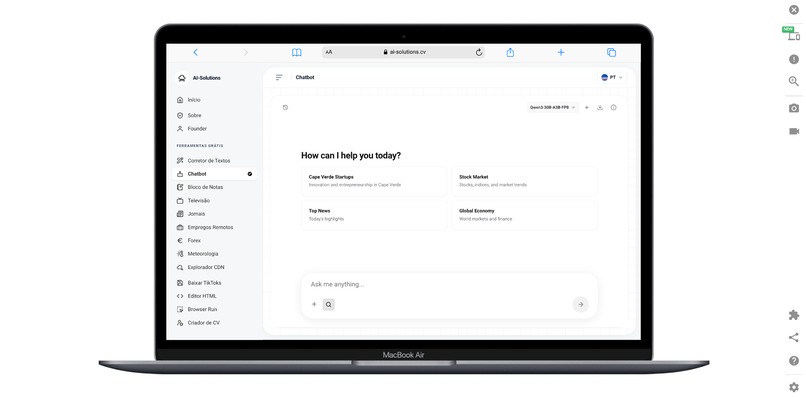Click the exclamation alert icon

click(x=794, y=59)
